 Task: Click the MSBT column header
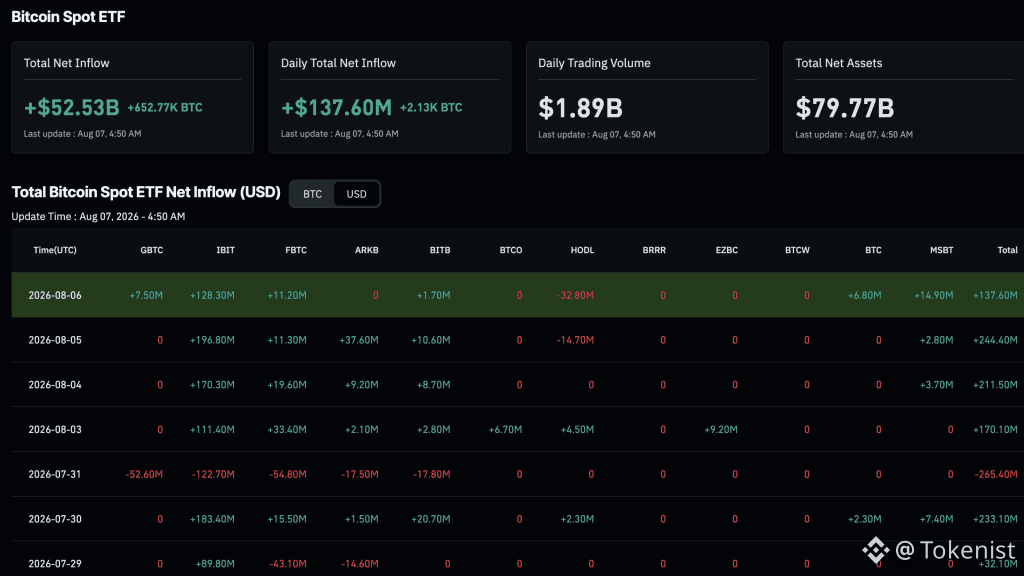coord(941,250)
